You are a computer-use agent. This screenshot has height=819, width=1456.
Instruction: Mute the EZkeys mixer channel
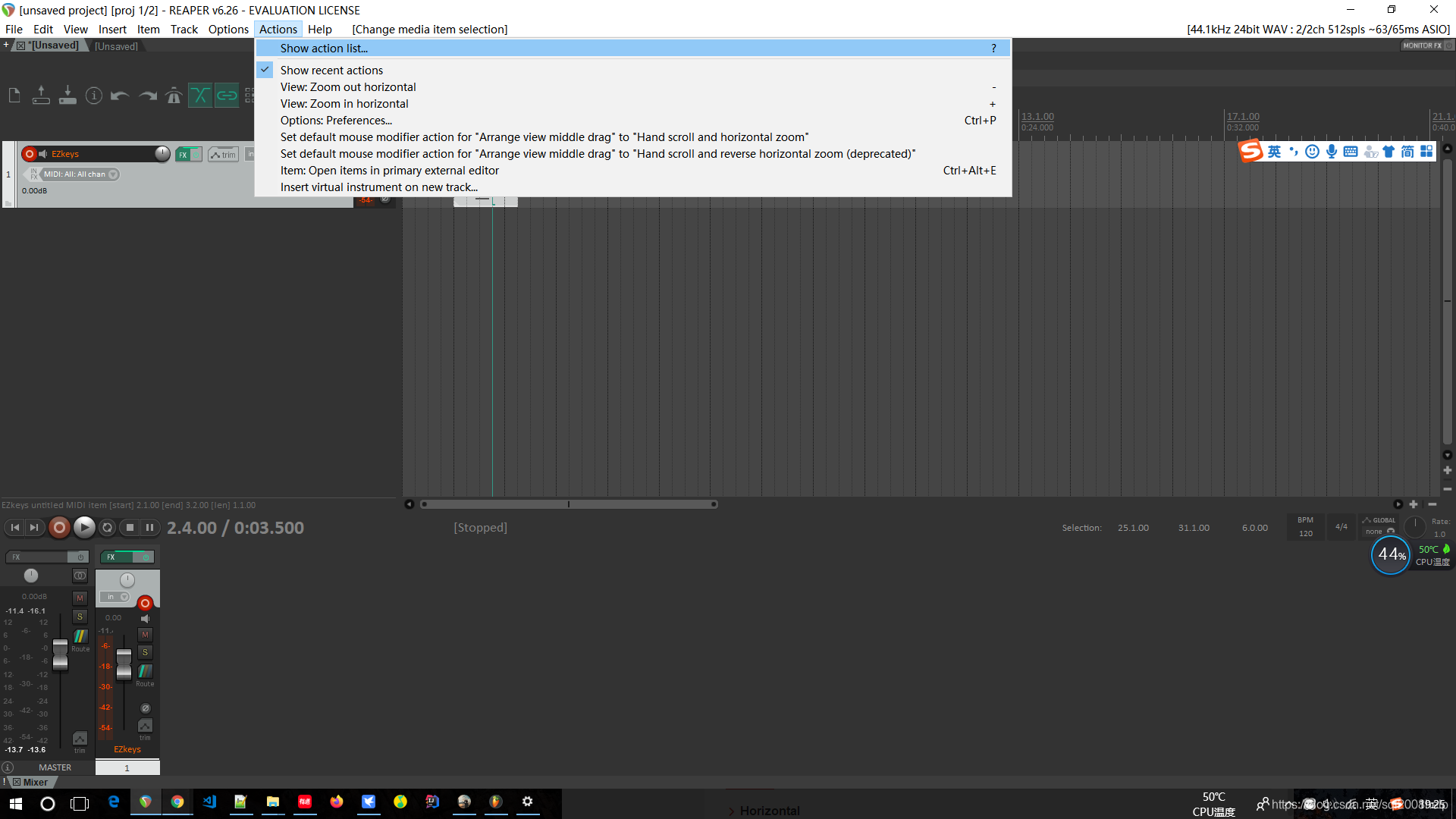click(x=145, y=635)
